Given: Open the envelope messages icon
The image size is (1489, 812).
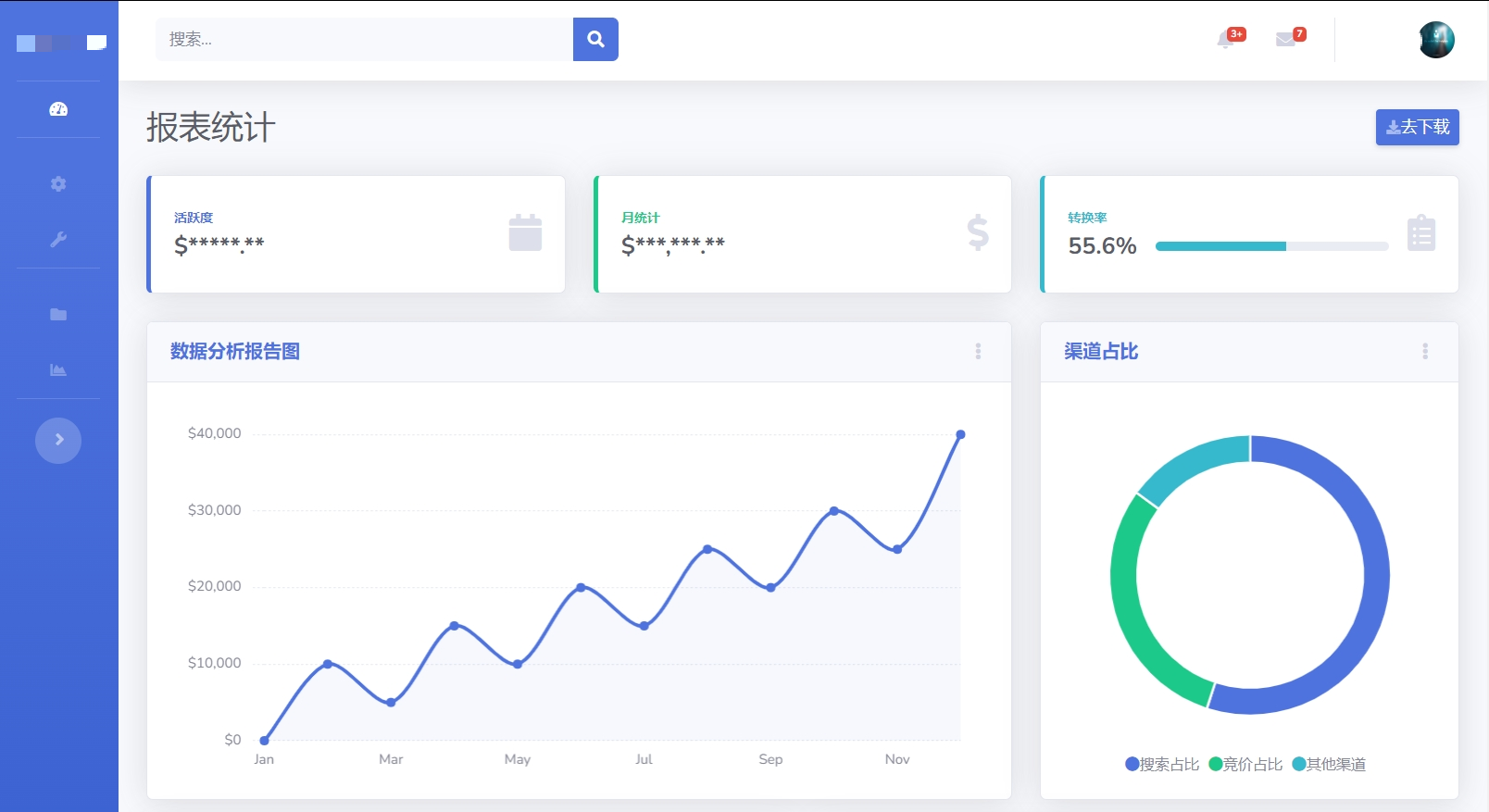Looking at the screenshot, I should [x=1285, y=40].
